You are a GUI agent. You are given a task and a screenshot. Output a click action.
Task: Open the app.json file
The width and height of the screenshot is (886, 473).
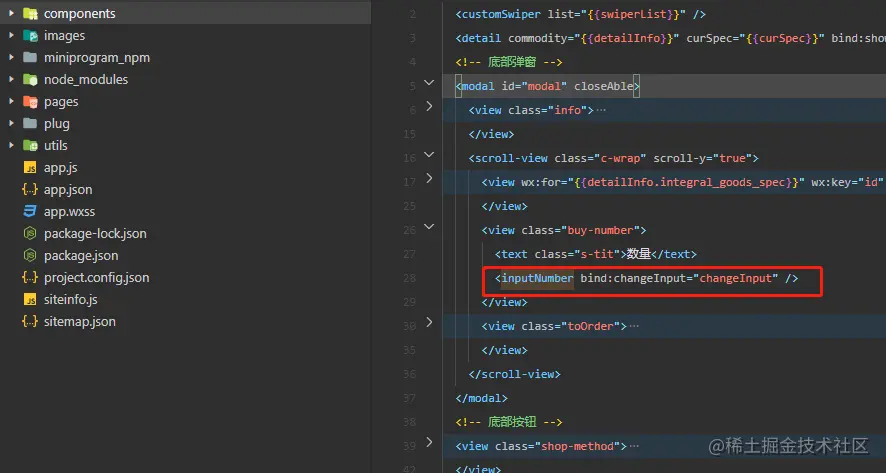(x=68, y=189)
